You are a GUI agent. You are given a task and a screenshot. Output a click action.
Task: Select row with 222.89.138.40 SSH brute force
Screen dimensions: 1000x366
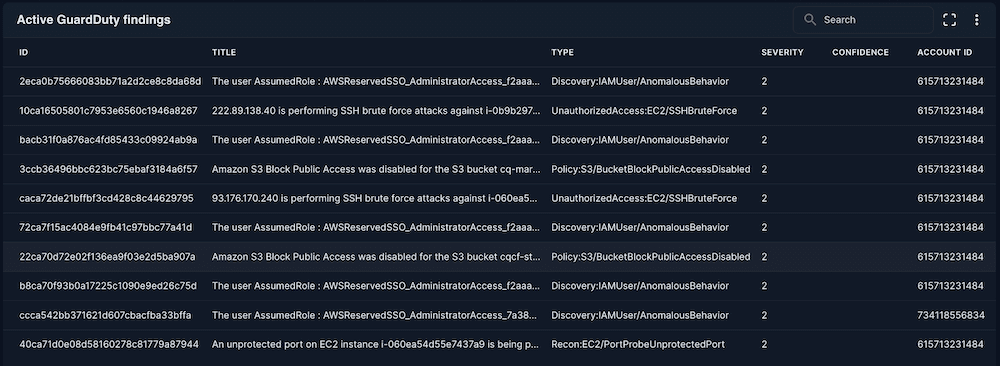500,111
